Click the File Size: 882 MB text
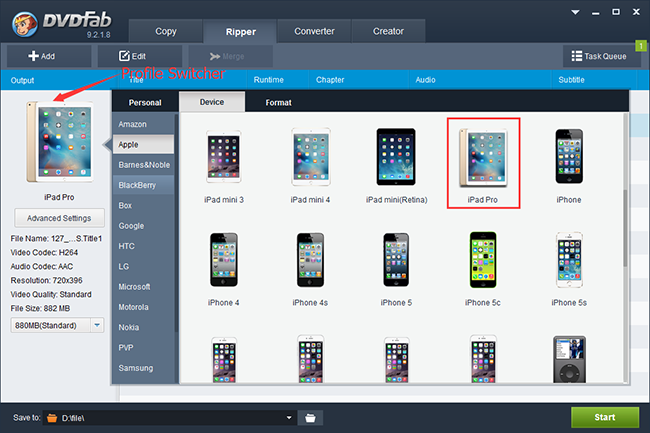The width and height of the screenshot is (650, 433). click(40, 308)
